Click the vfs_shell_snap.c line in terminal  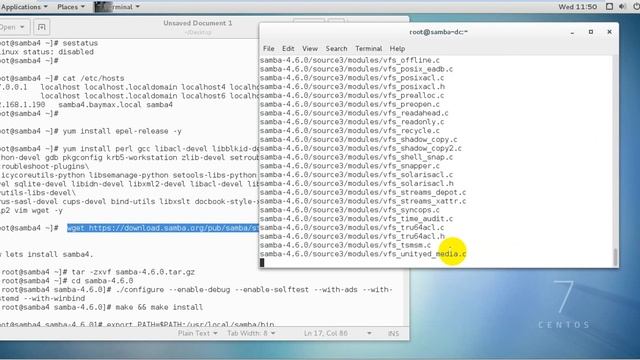pyautogui.click(x=356, y=157)
